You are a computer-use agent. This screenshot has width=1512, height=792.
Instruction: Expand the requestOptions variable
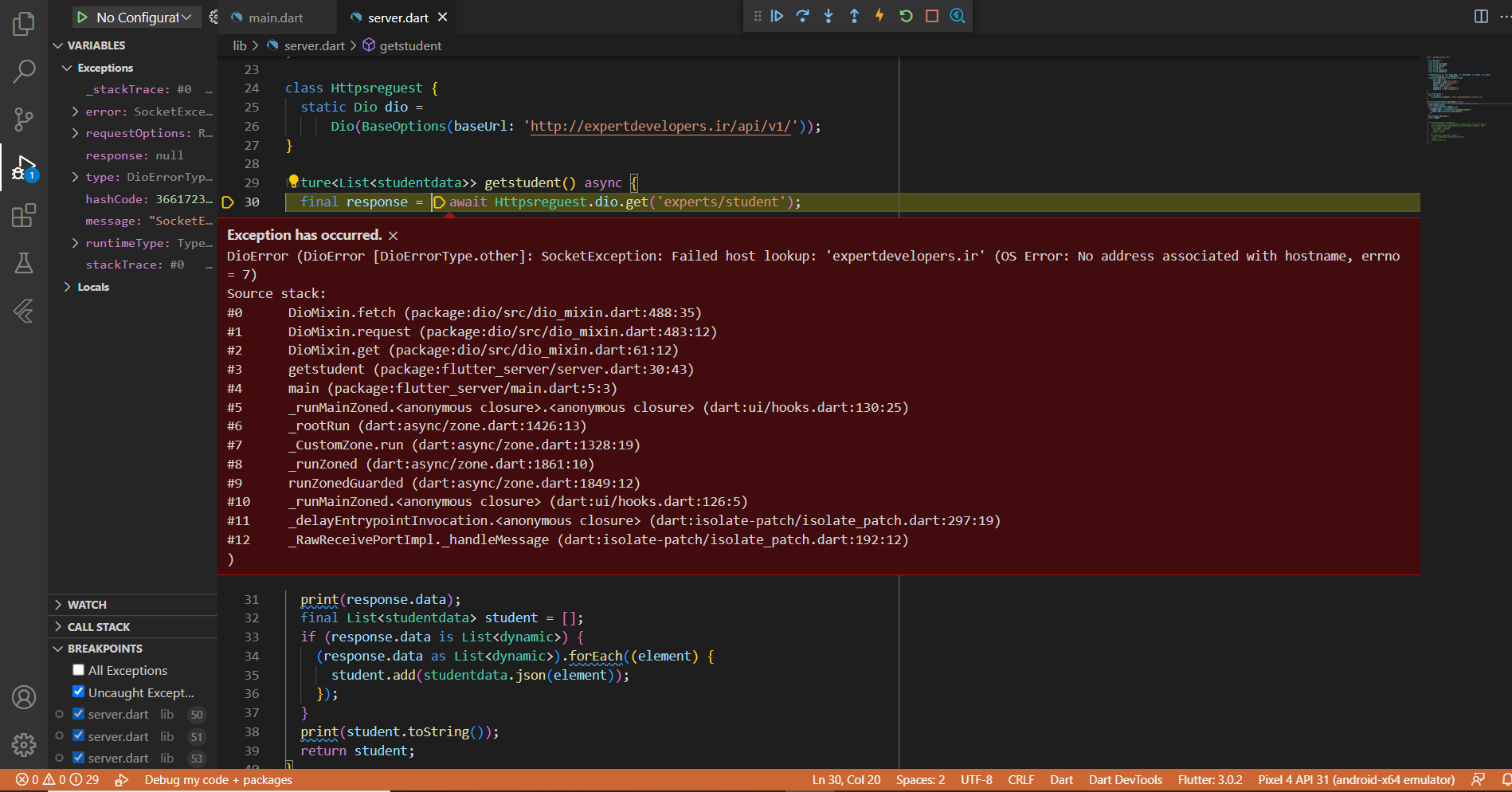[75, 133]
